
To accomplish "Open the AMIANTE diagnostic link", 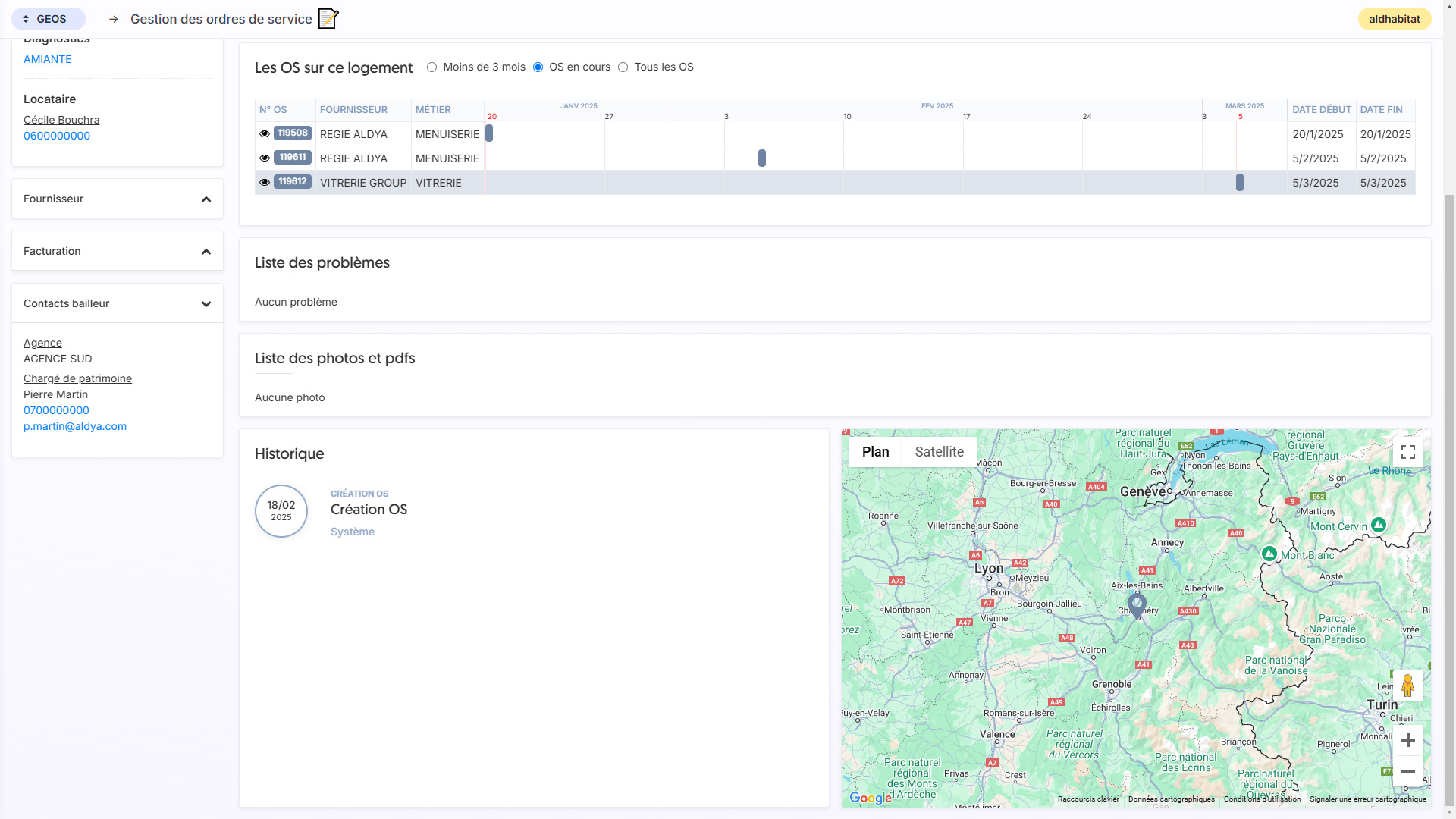I will 47,58.
